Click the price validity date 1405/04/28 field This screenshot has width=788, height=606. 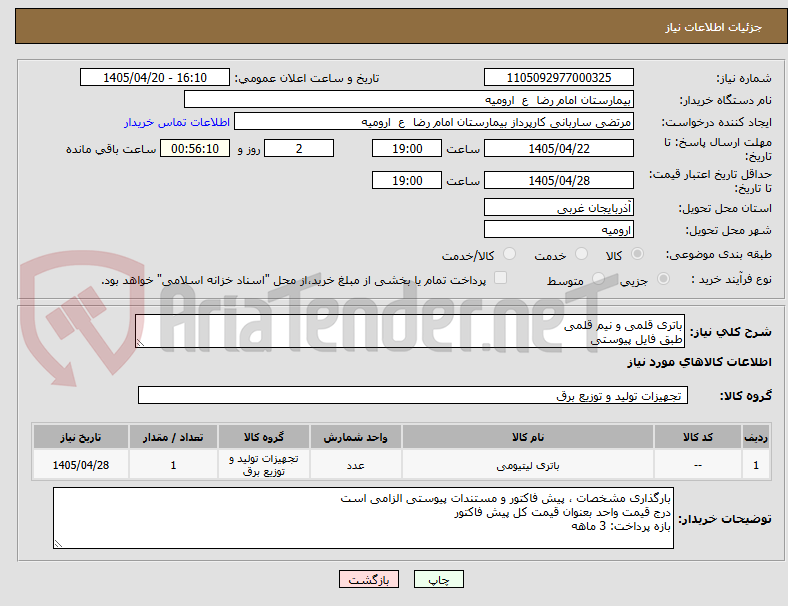(x=559, y=180)
